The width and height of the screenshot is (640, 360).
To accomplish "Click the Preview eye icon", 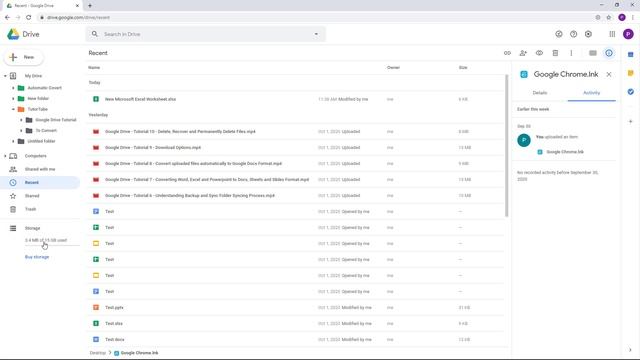I will coord(539,53).
